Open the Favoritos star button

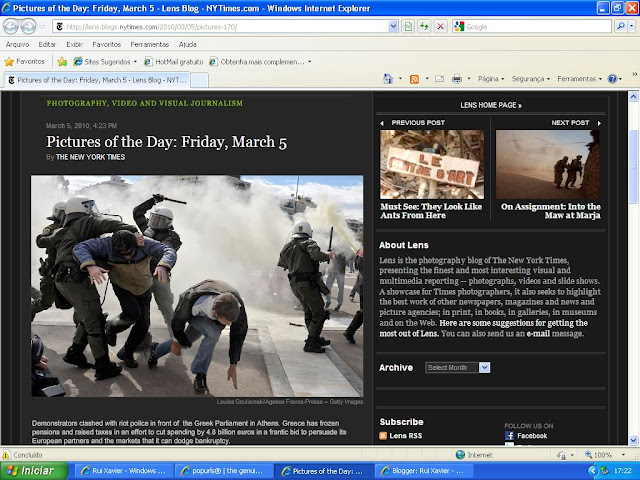coord(24,62)
